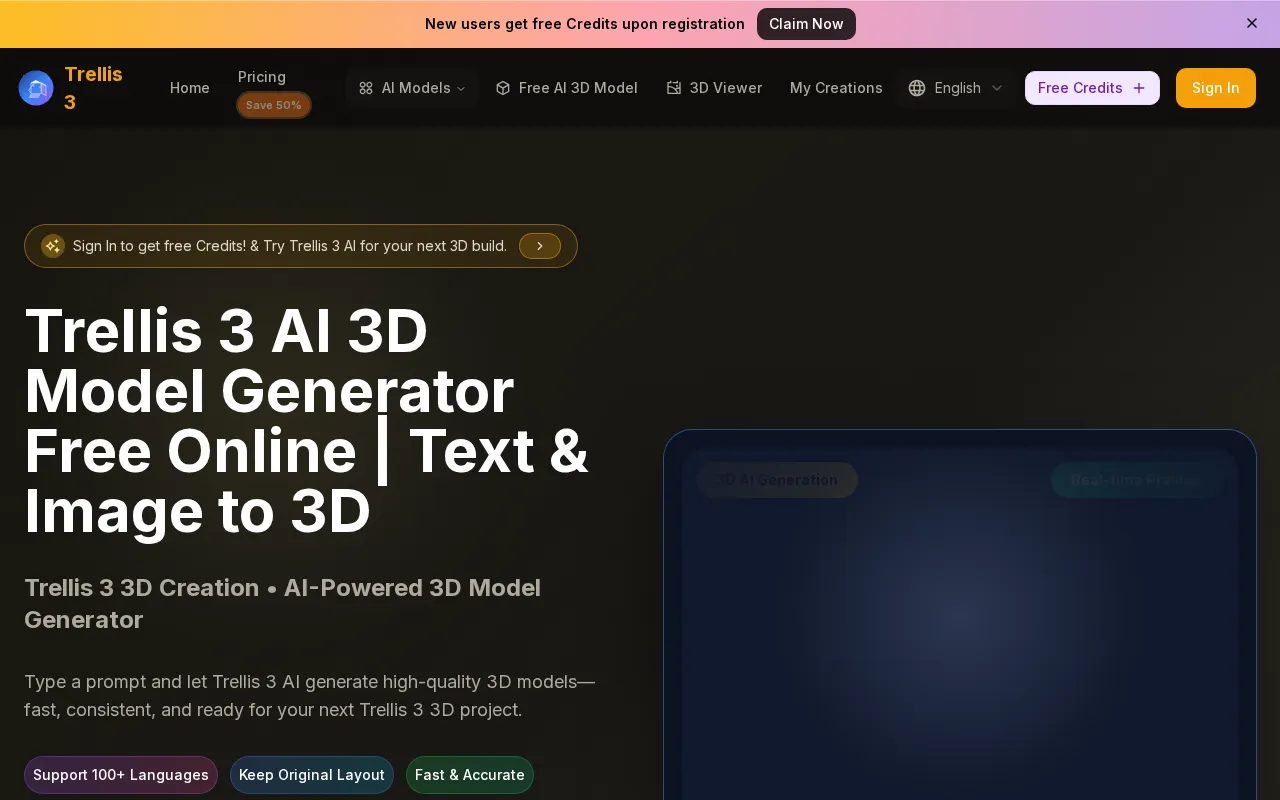Viewport: 1280px width, 800px height.
Task: Click the plus icon on Free Credits
Action: click(x=1139, y=88)
